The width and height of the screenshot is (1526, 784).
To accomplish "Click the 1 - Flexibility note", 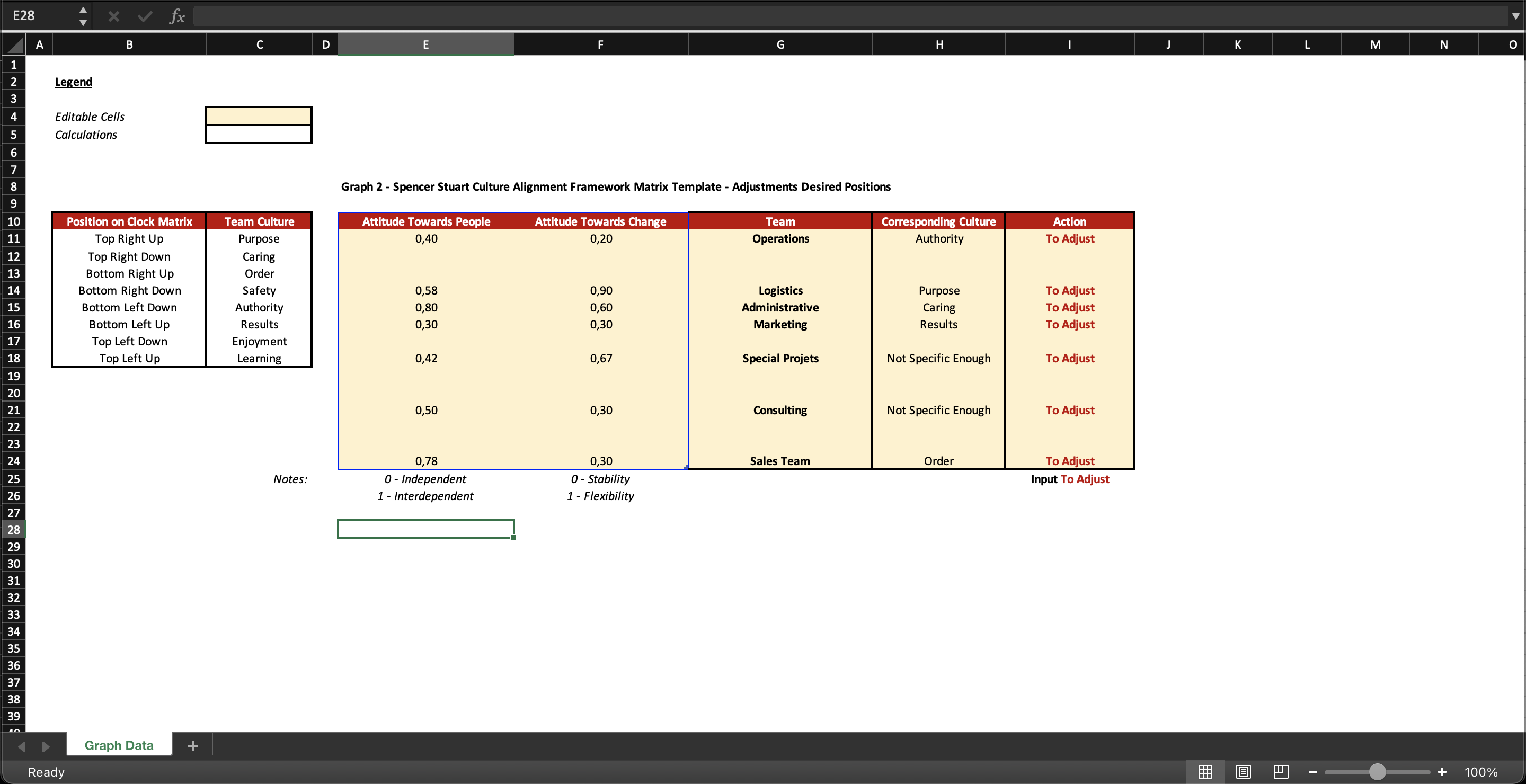I will [x=600, y=496].
